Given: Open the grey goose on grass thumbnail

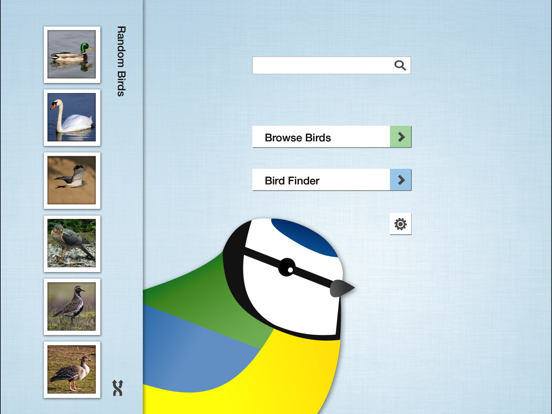Looking at the screenshot, I should point(72,370).
